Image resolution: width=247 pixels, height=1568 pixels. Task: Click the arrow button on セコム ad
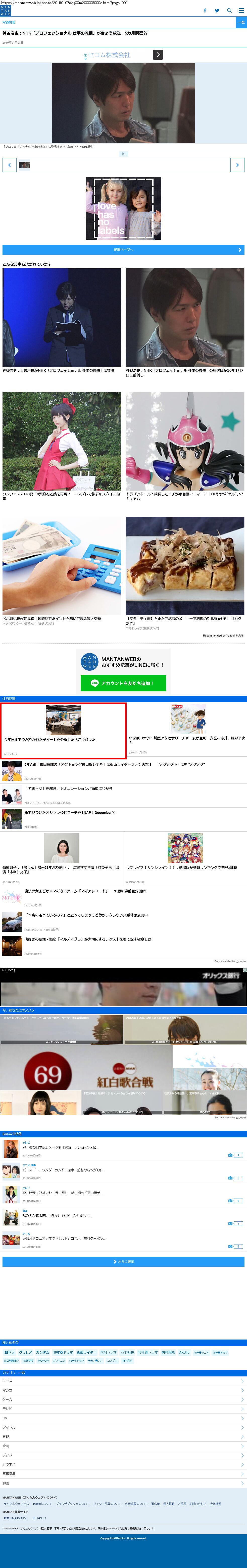pyautogui.click(x=157, y=55)
